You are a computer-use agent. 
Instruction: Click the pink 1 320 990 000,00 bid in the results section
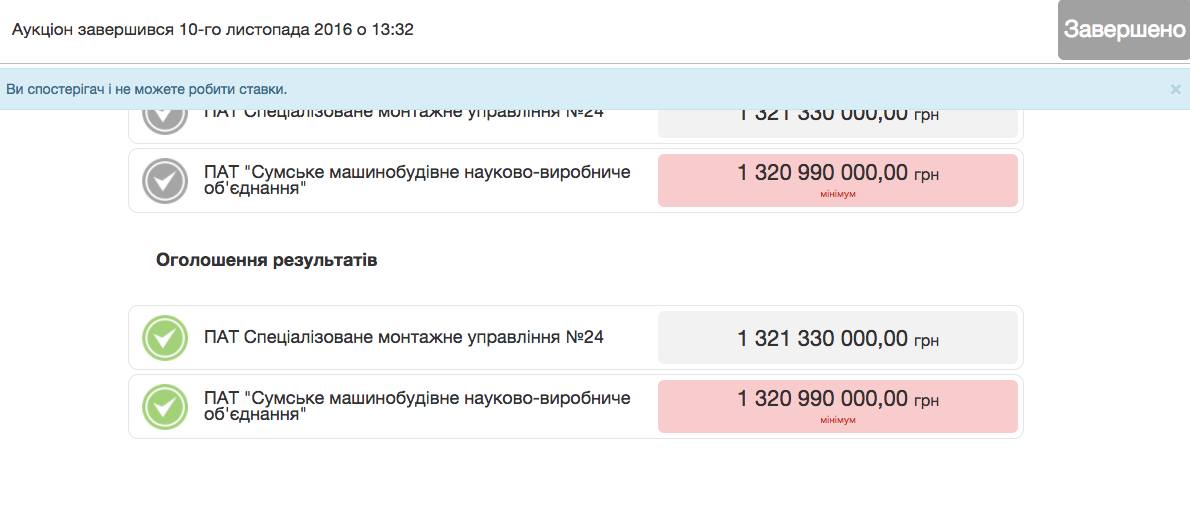pyautogui.click(x=837, y=407)
